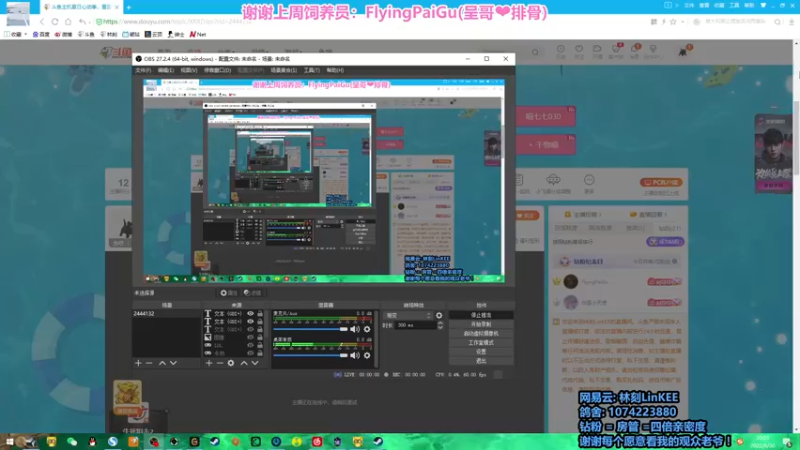The image size is (800, 450).
Task: Click transition duration 300 ms field
Action: (415, 325)
